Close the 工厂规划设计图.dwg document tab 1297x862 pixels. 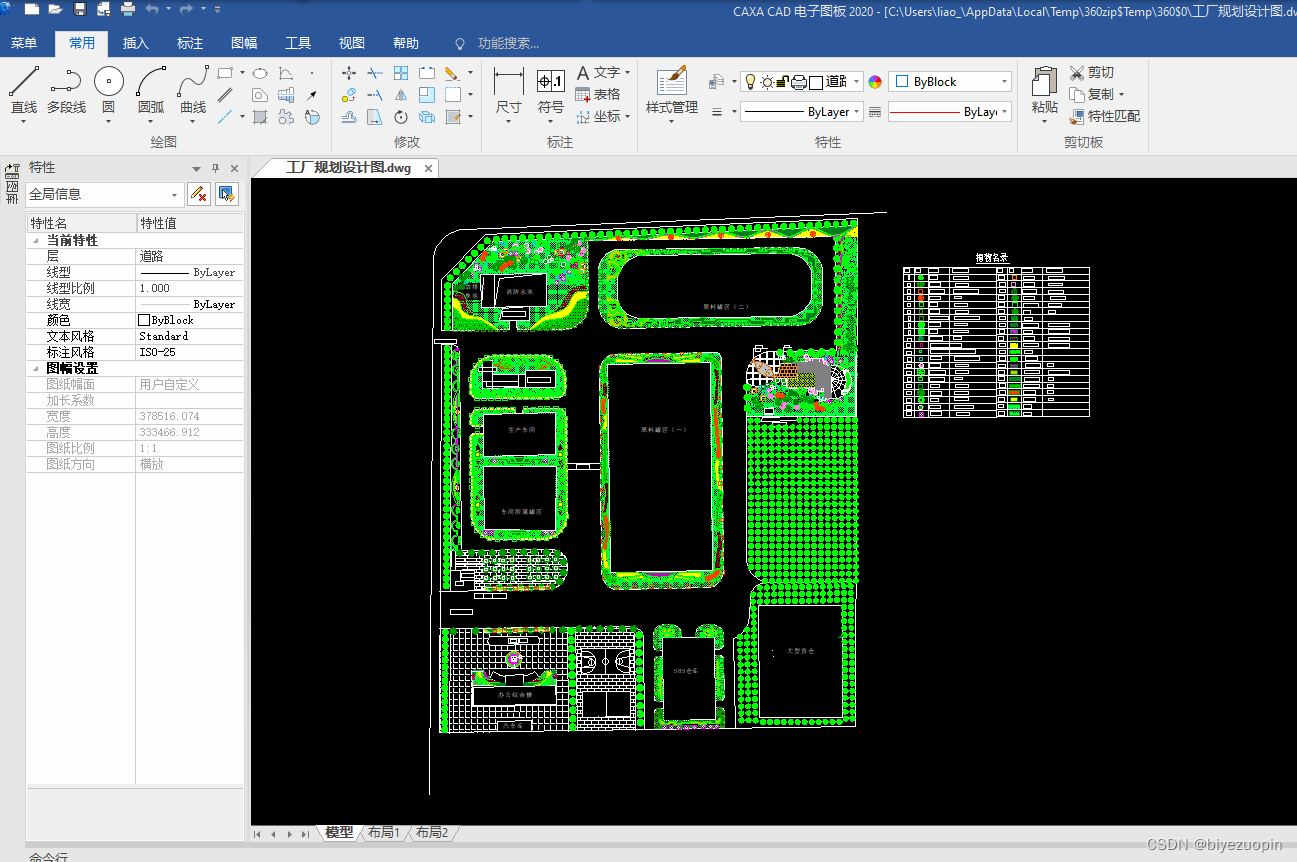pos(428,168)
